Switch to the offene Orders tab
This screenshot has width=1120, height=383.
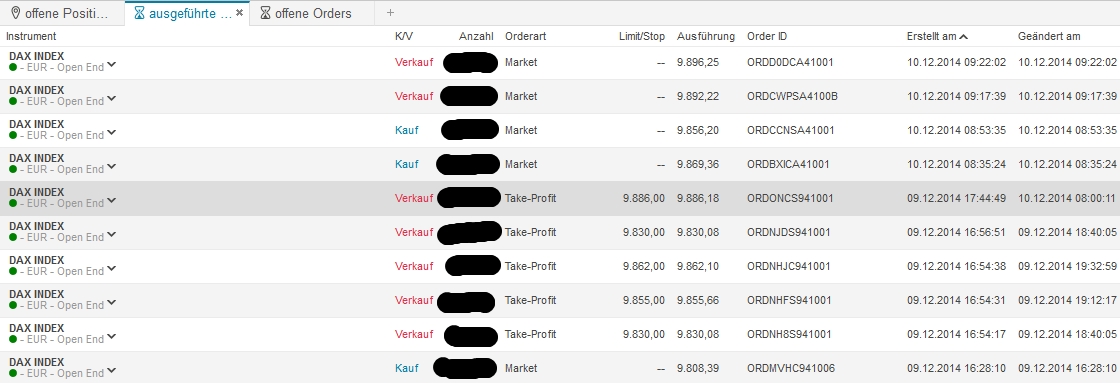(x=306, y=13)
